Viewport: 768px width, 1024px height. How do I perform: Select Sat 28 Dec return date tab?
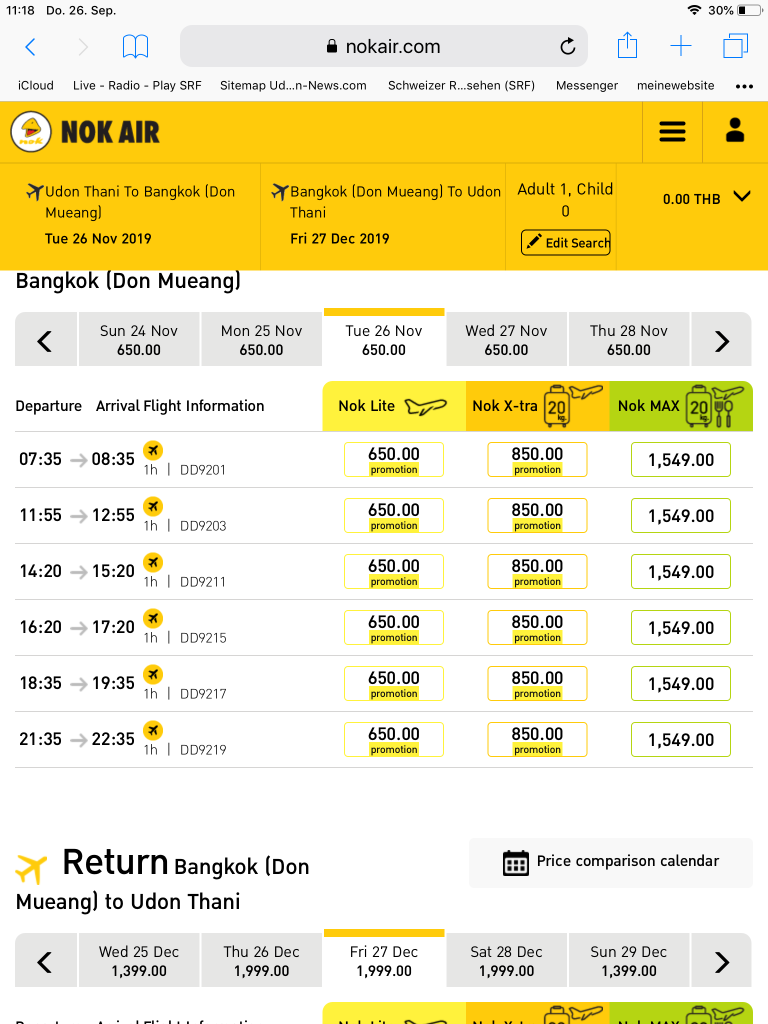tap(506, 961)
